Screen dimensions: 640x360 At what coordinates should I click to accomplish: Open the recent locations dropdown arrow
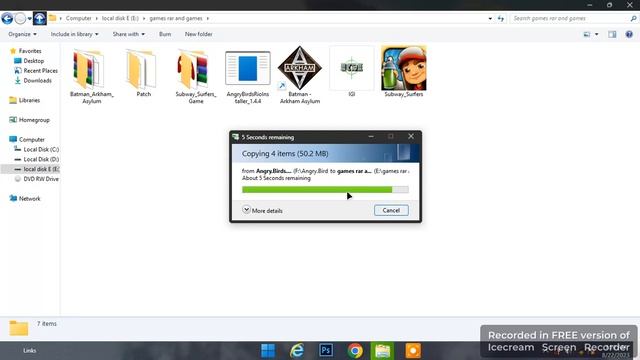pos(29,19)
